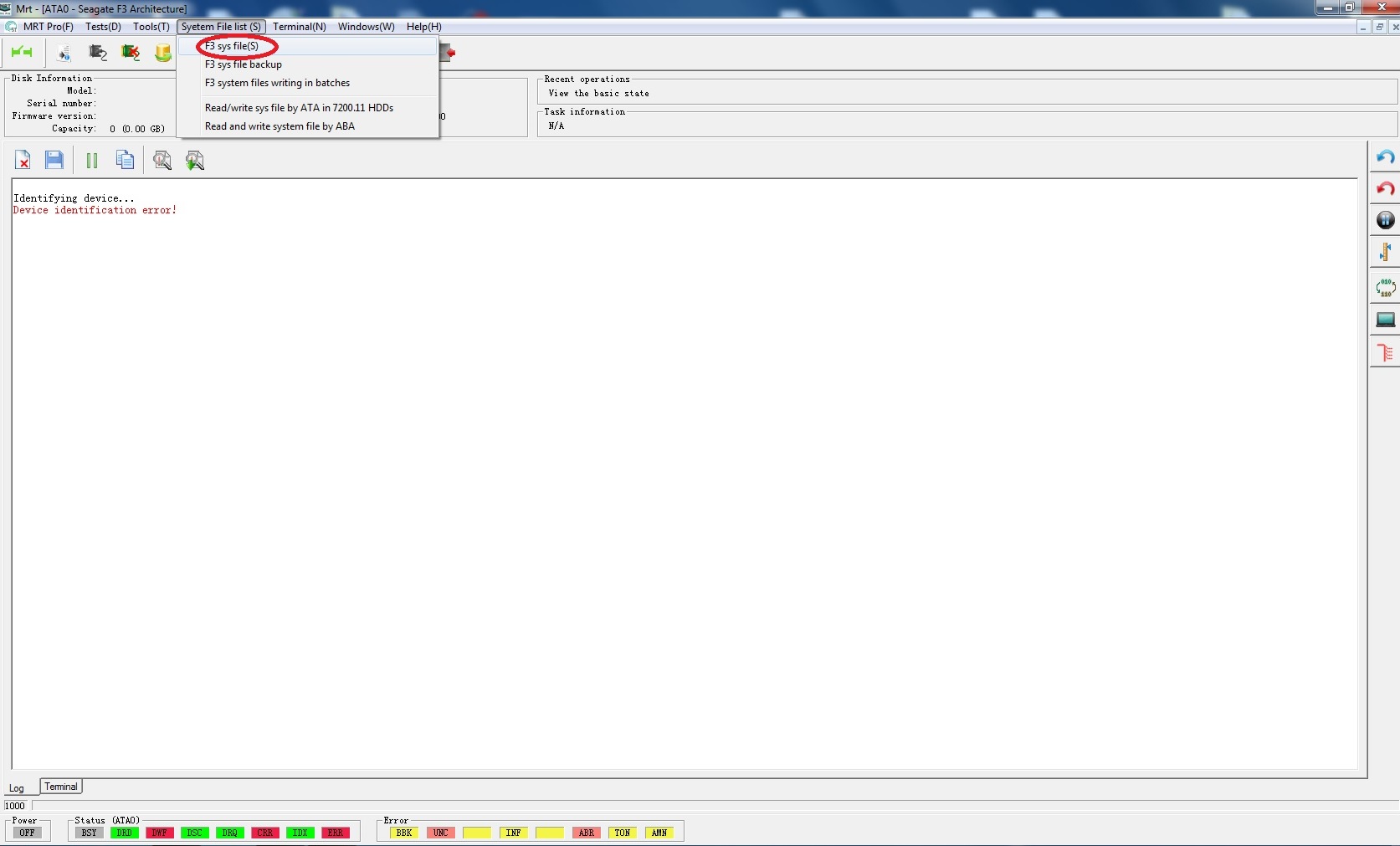Viewport: 1400px width, 846px height.
Task: Click 'View the basic state' recent operation
Action: pyautogui.click(x=598, y=94)
